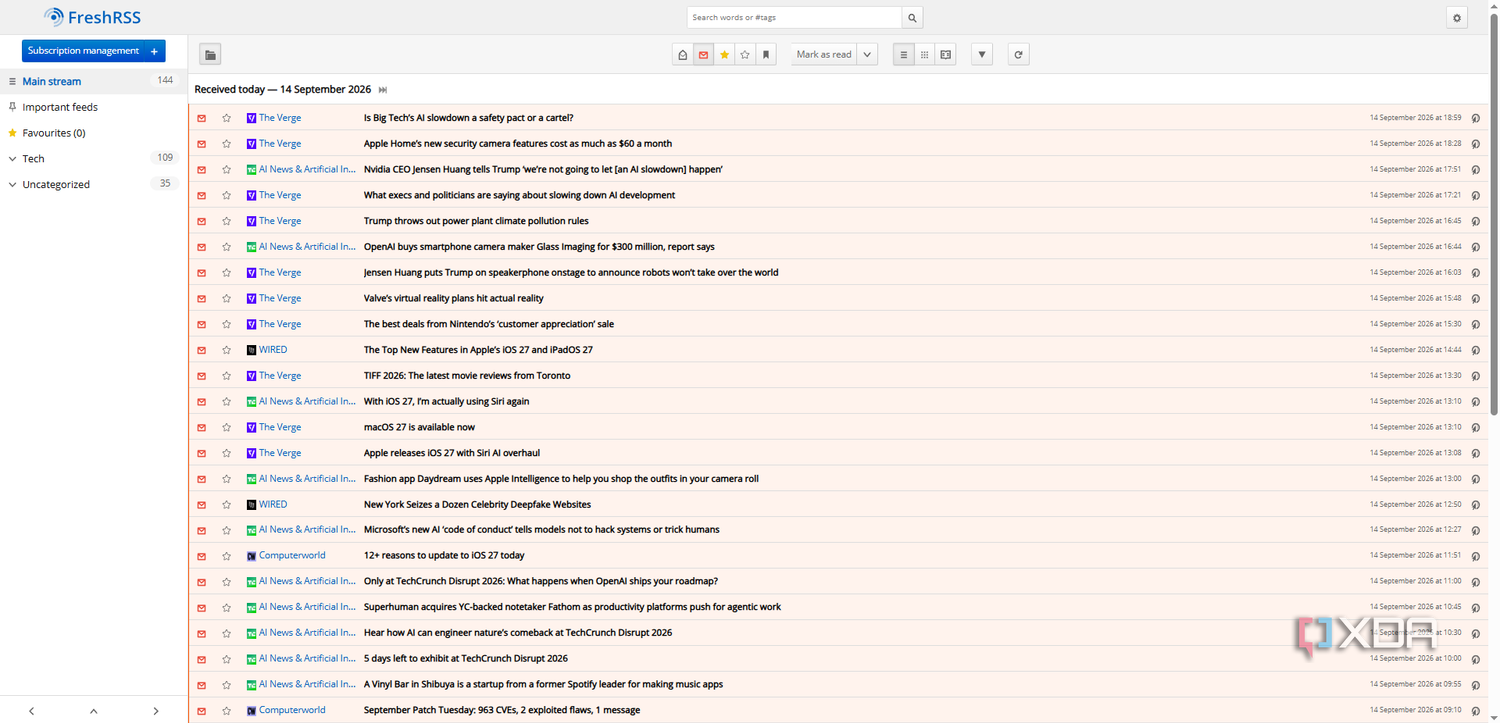Viewport: 1500px width, 723px height.
Task: Click the link icon on 'Valve's virtual reality plans' row
Action: [x=1475, y=299]
